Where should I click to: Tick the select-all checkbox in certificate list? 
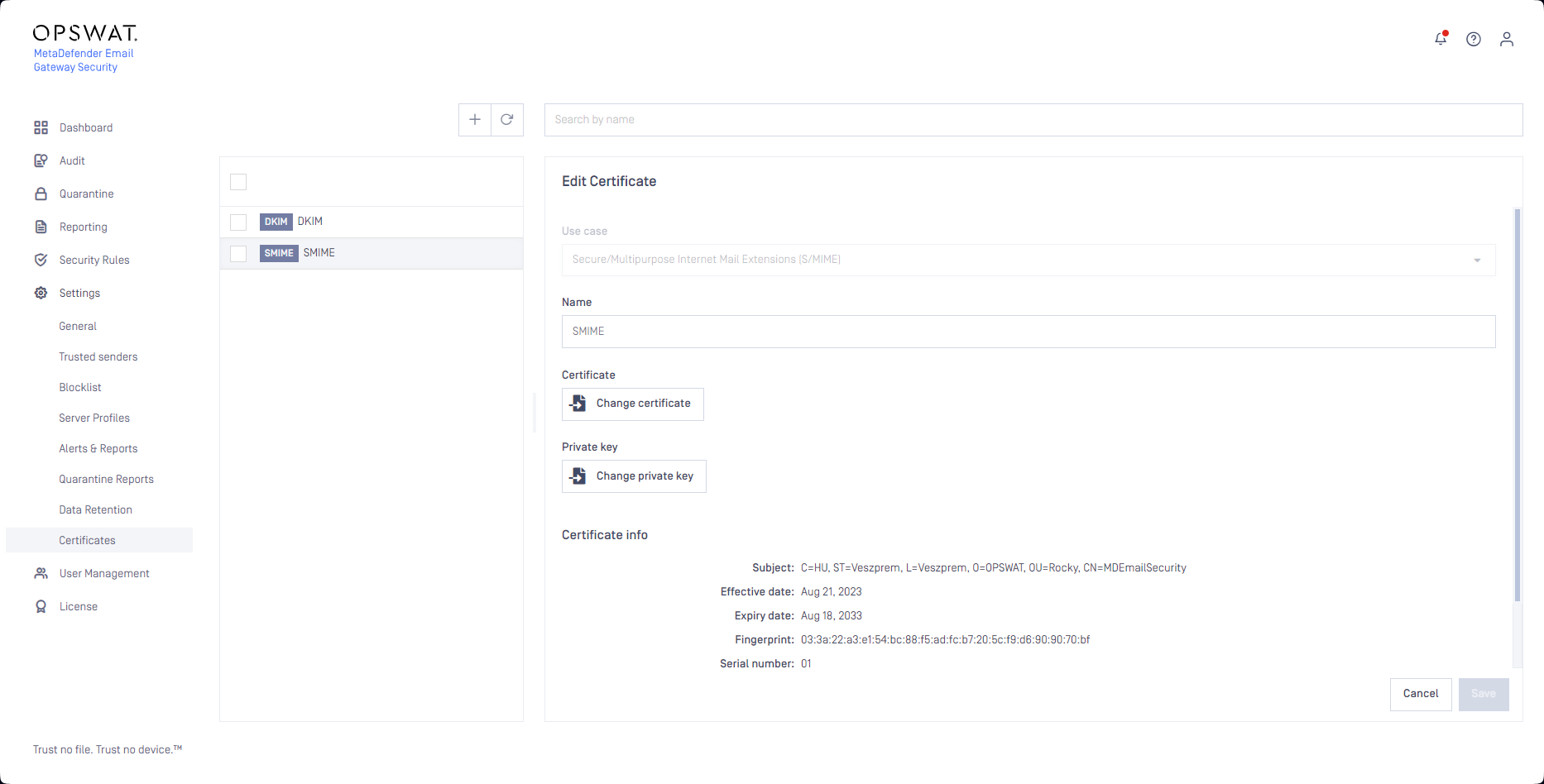pyautogui.click(x=238, y=182)
